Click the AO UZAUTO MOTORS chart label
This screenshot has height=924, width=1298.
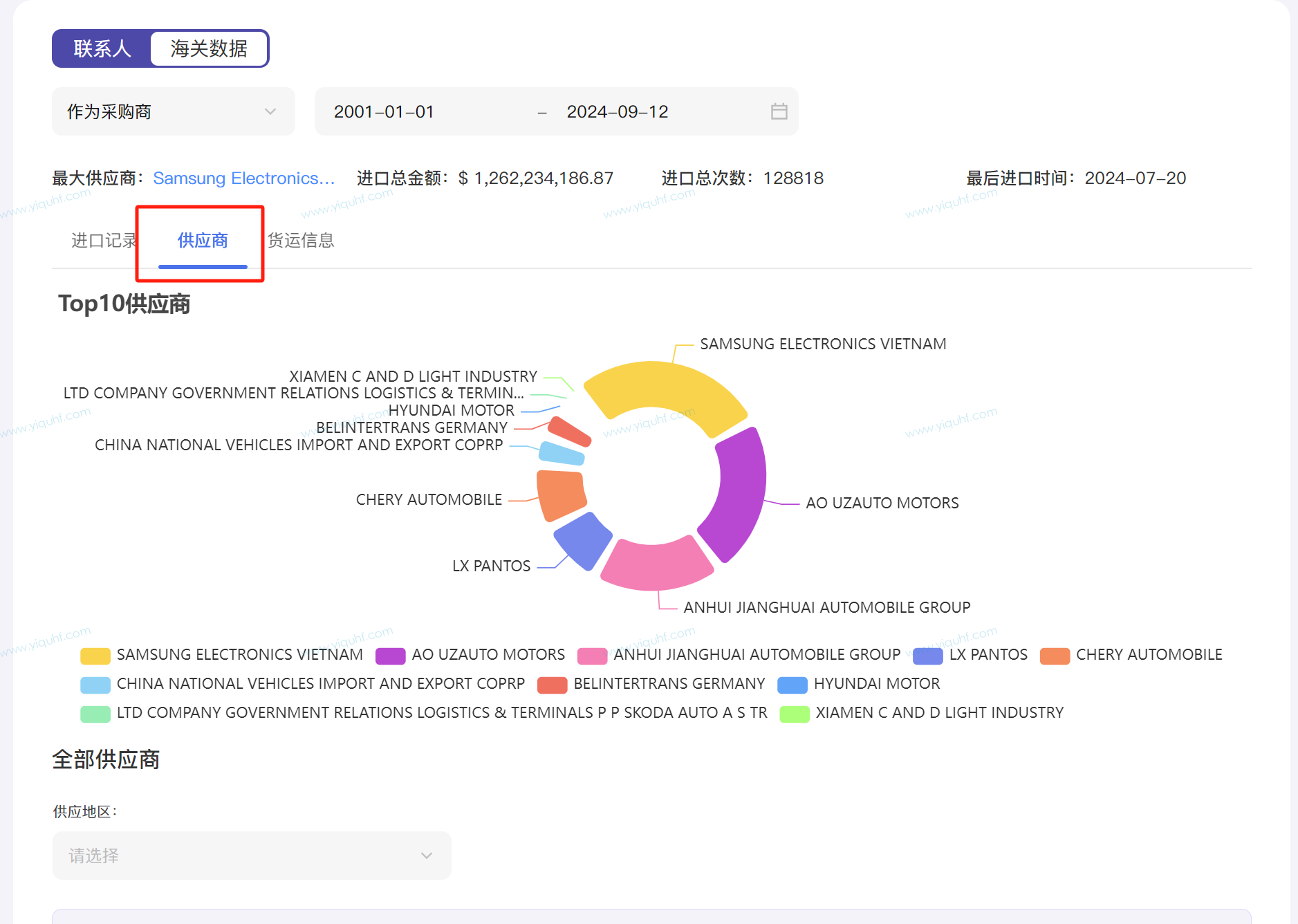[882, 503]
